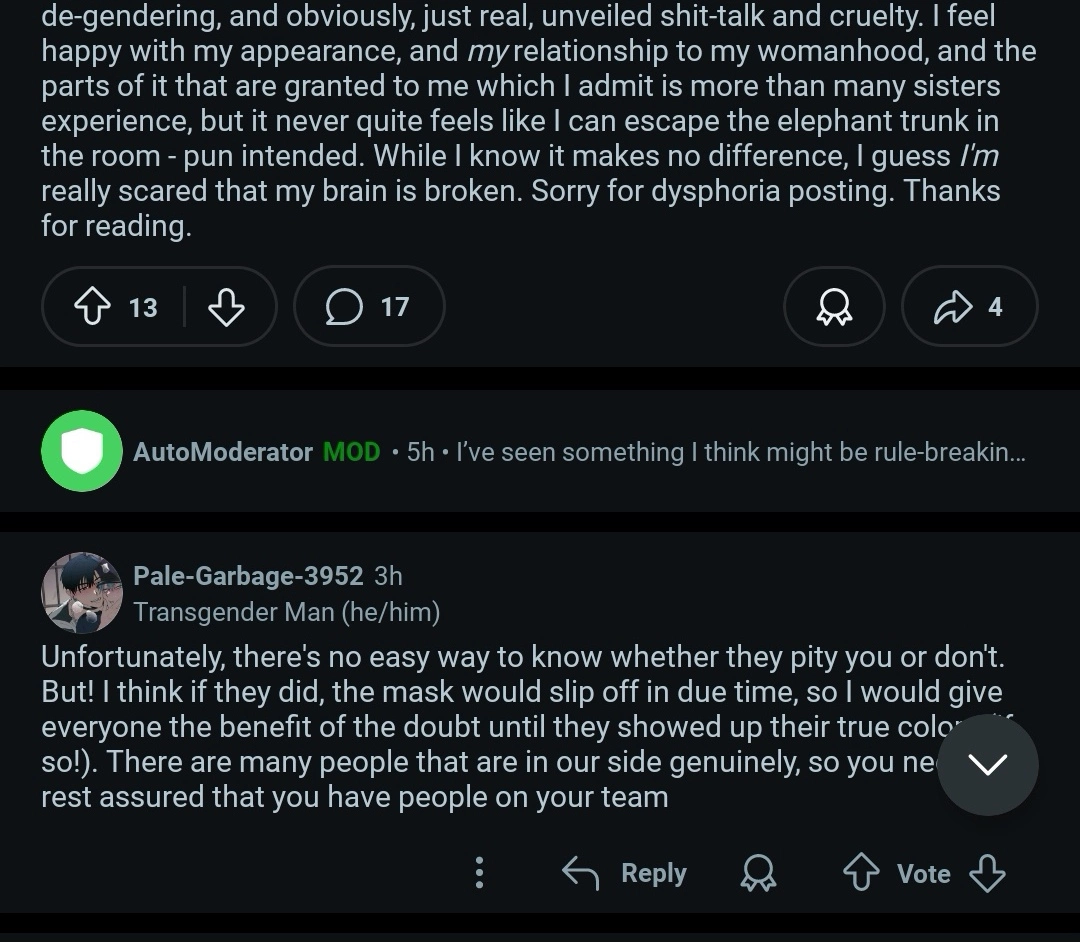Upvote Pale-Garbage-3952's comment
The width and height of the screenshot is (1080, 942).
[x=861, y=873]
